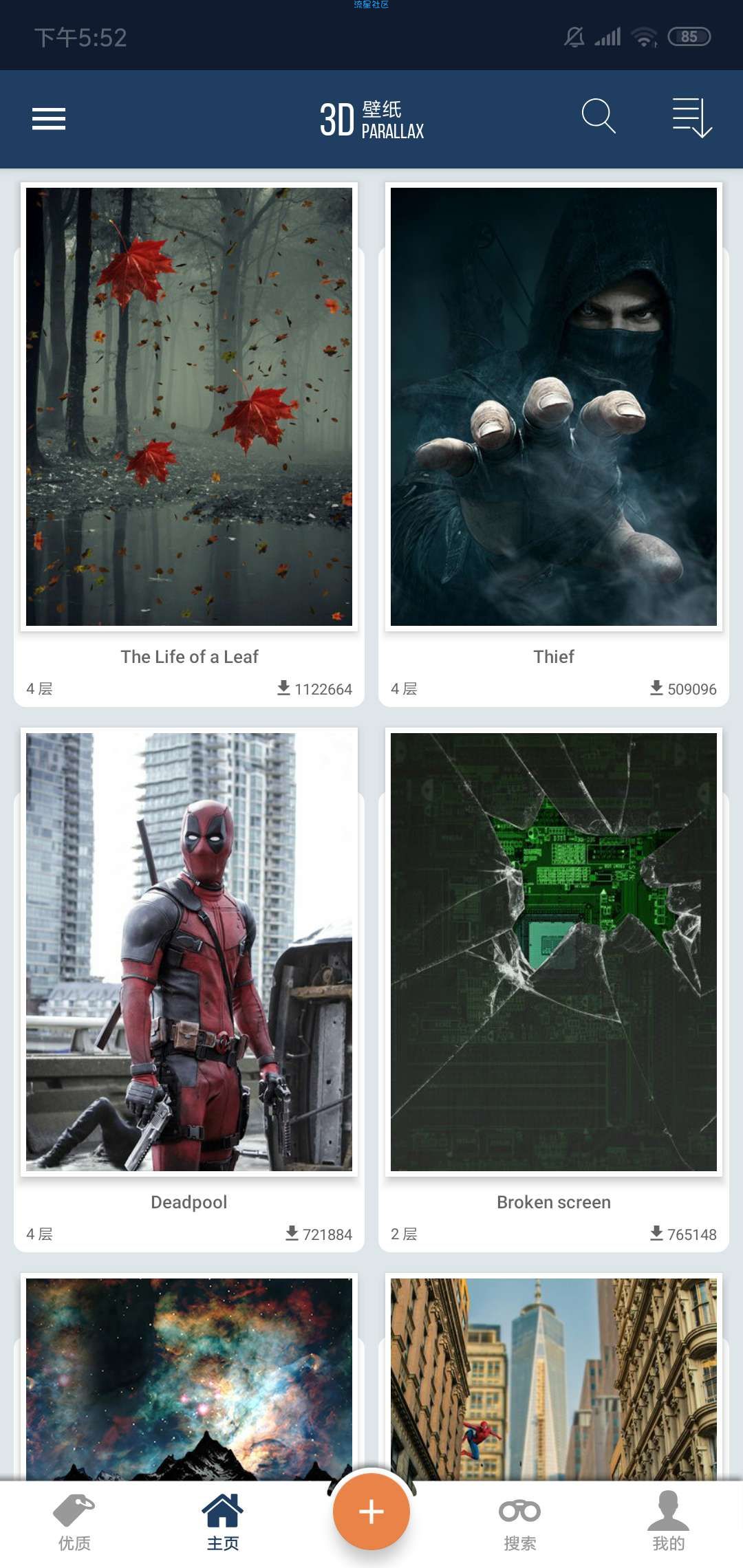The height and width of the screenshot is (1568, 743).
Task: Open the 搜索 binoculars tab
Action: [x=520, y=1523]
